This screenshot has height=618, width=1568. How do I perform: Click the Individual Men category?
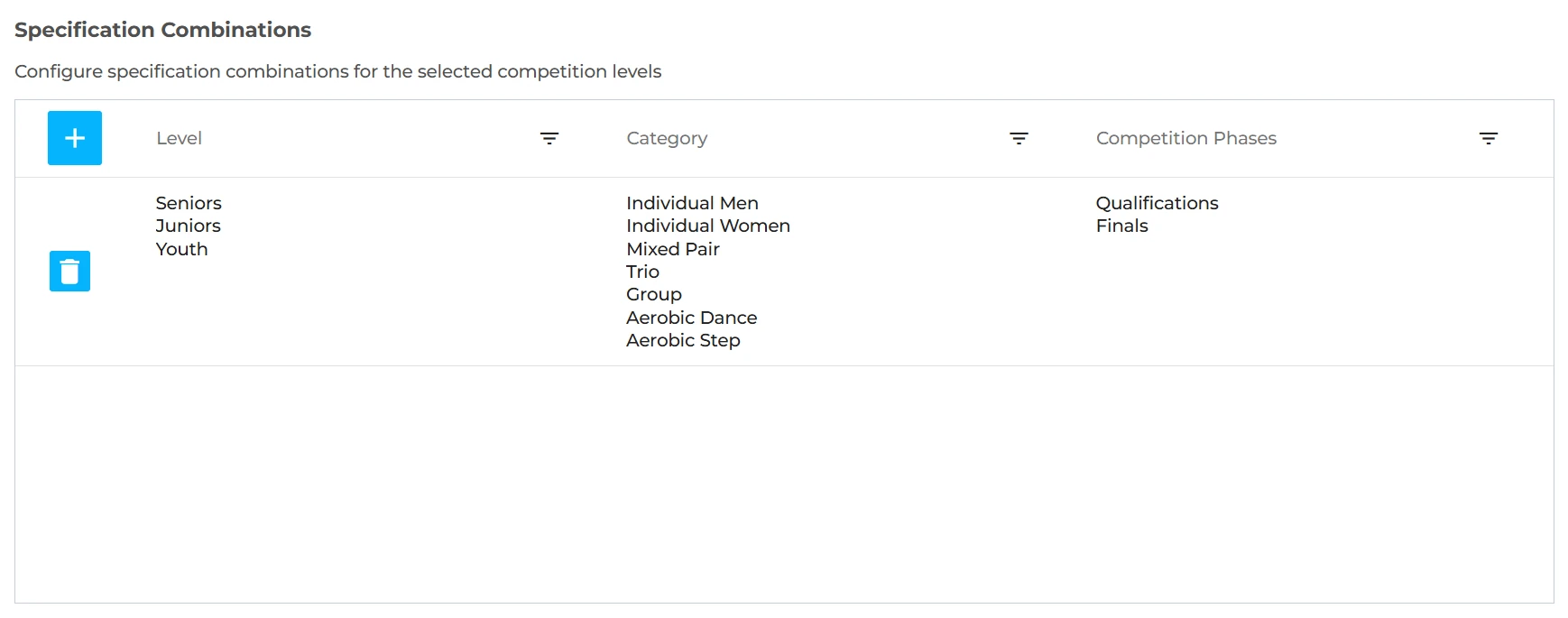[x=692, y=203]
